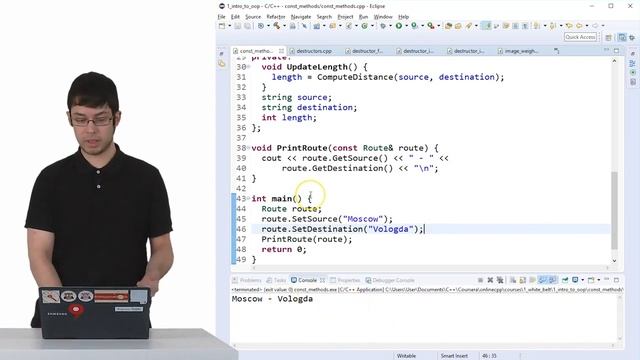Click the Open Type folder icon
Viewport: 640px width, 360px height.
coord(448,26)
